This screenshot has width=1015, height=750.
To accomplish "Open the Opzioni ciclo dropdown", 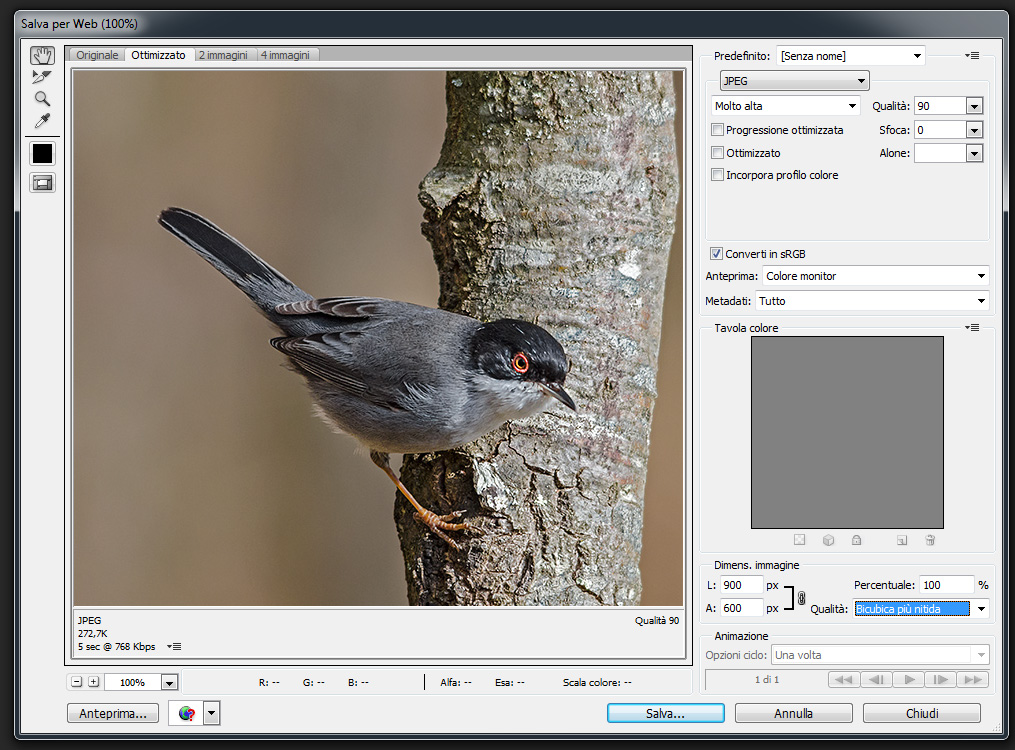I will pos(880,655).
